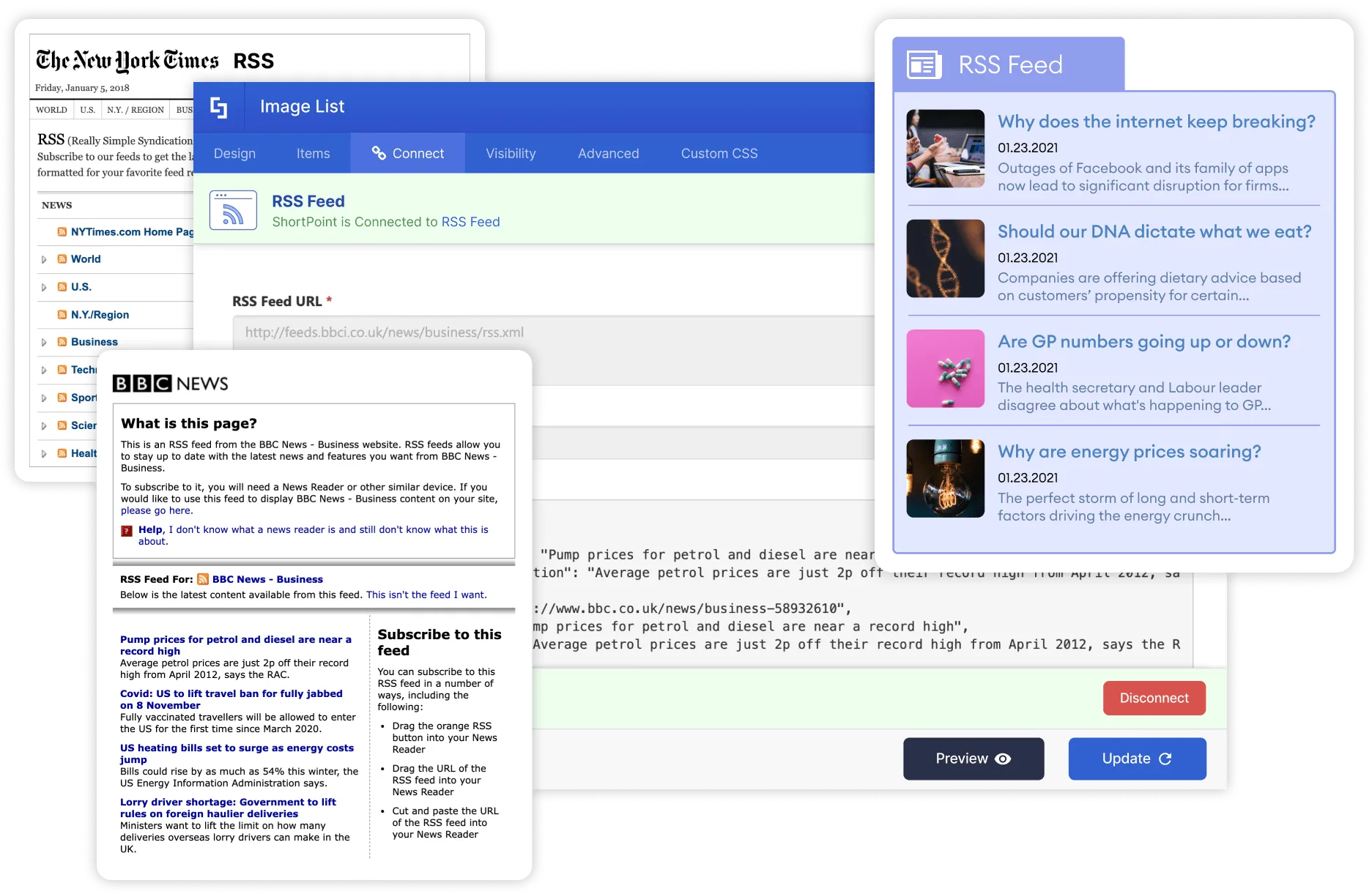Expand the Health feed row
Screen dimensions: 1372x894
[44, 453]
